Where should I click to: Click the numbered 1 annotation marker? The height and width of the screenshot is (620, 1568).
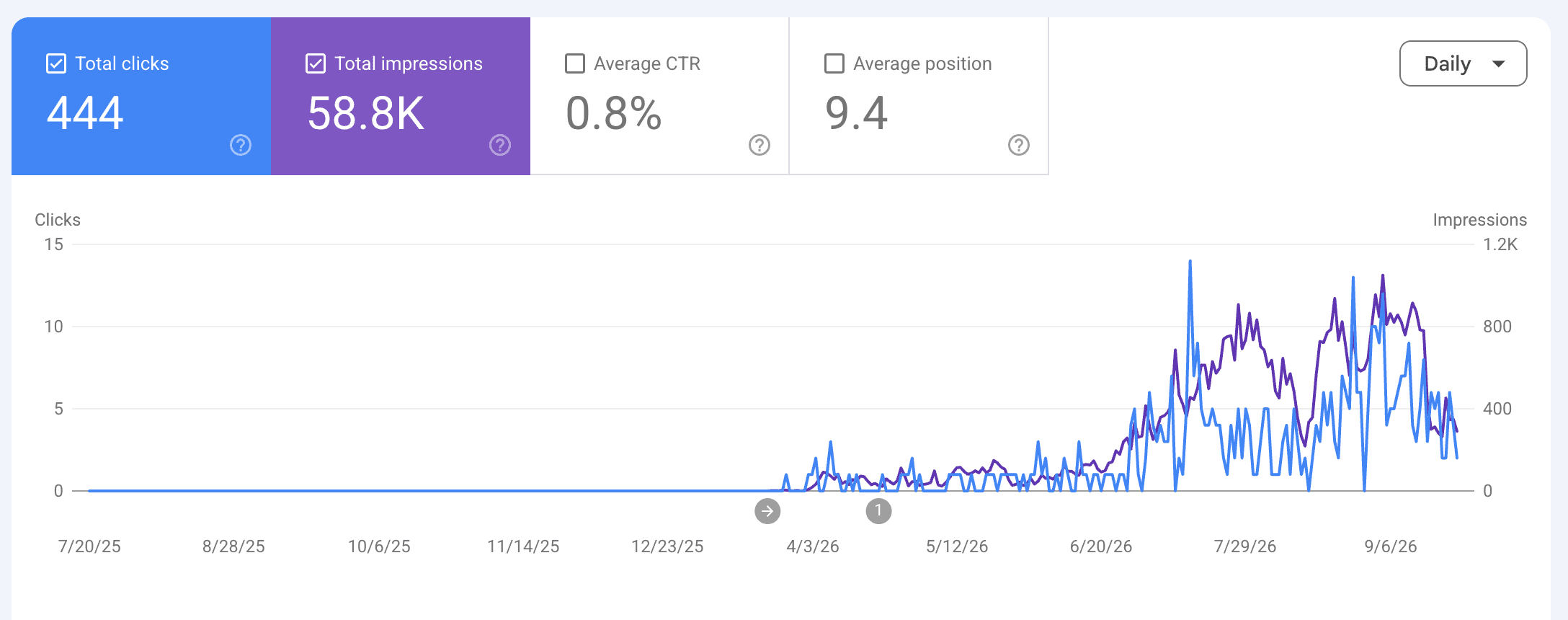click(878, 511)
